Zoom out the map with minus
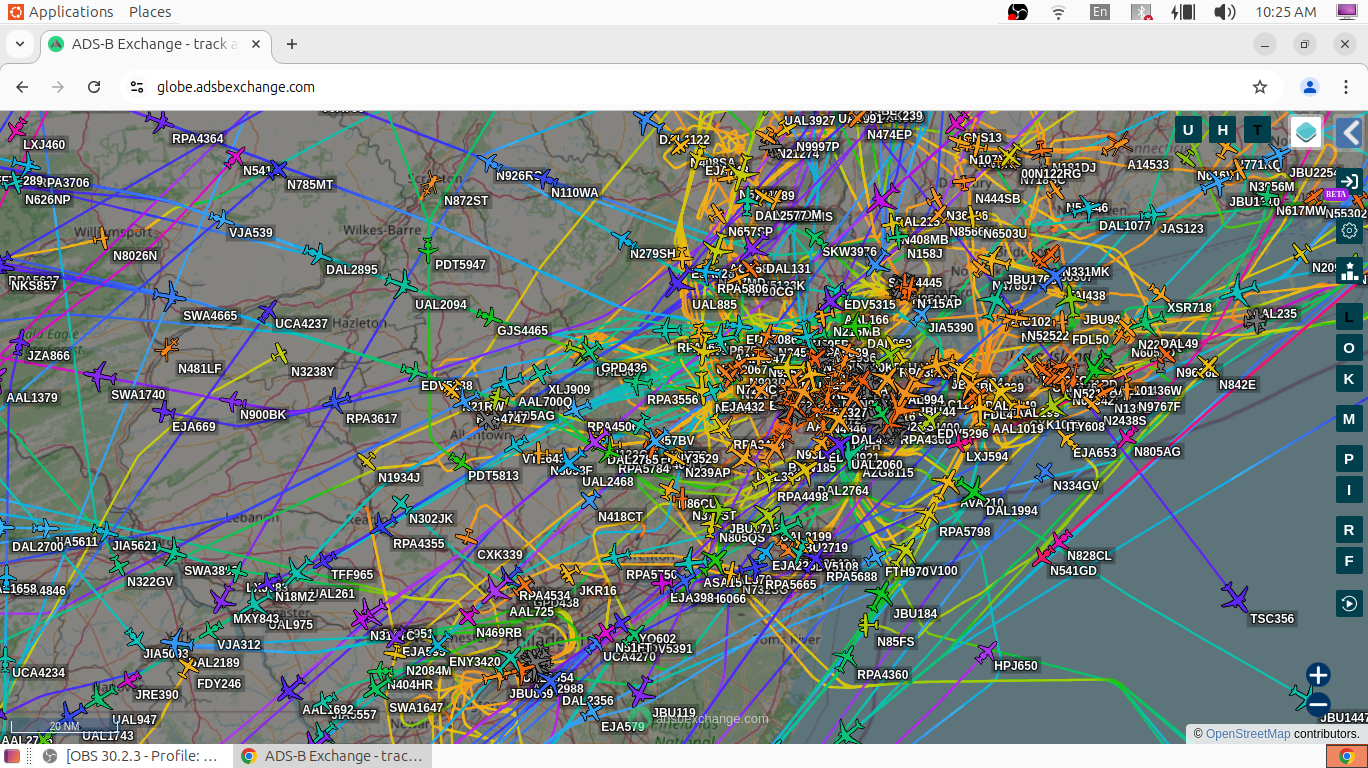 1318,704
